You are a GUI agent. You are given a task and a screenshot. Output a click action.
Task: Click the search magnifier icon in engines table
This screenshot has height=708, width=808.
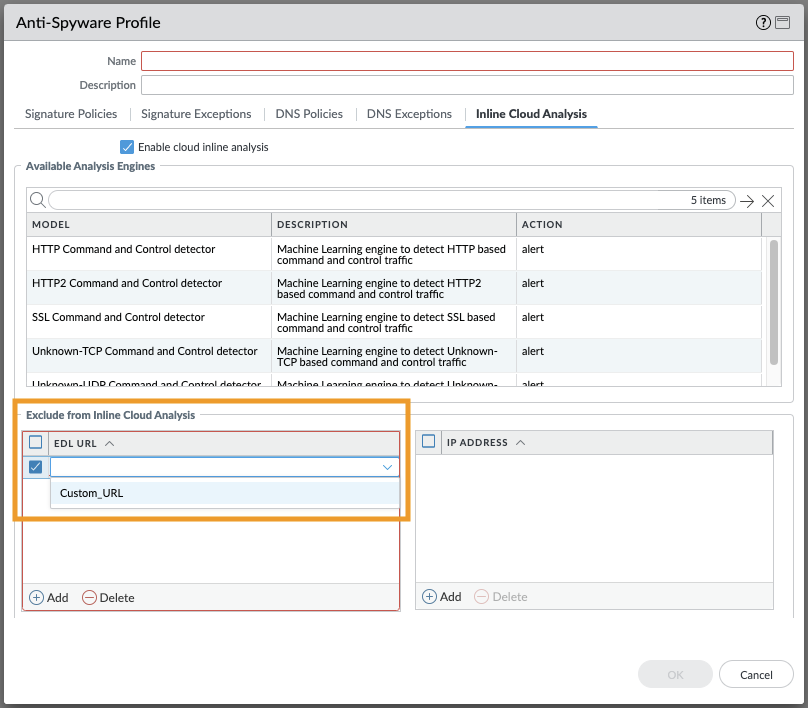37,200
